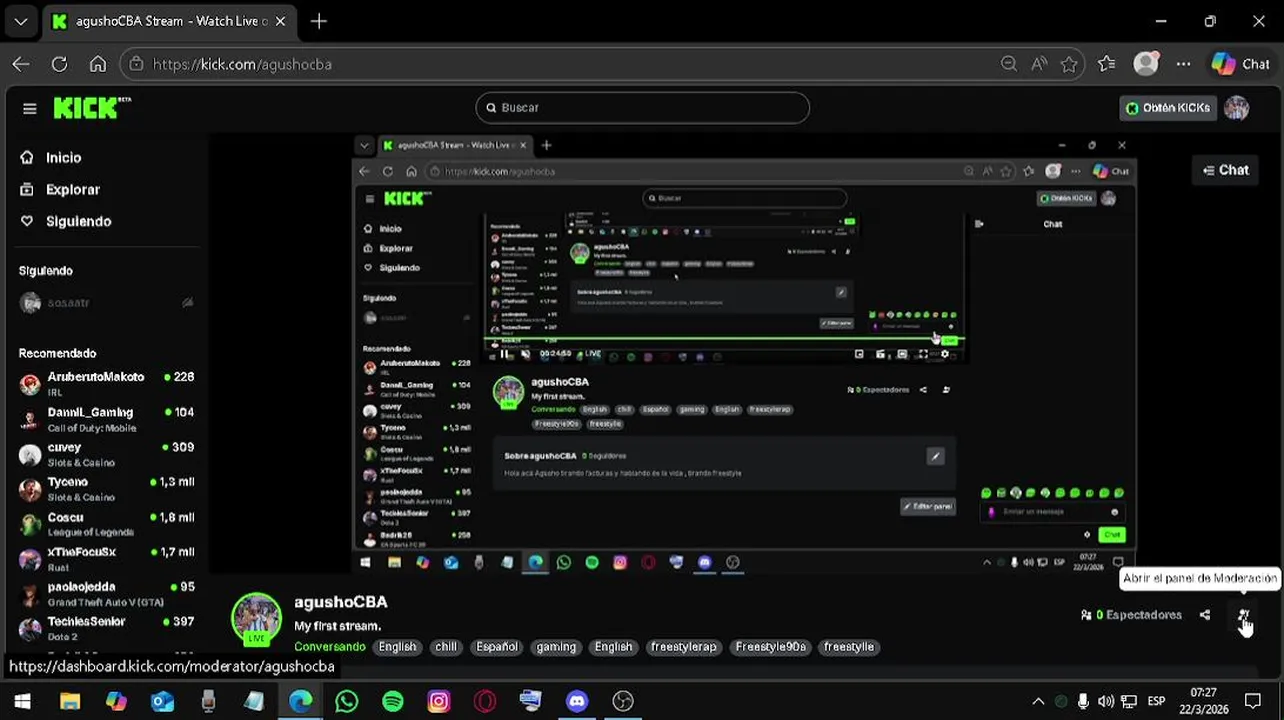Open Copilot Chat in Edge toolbar
Viewport: 1284px width, 720px height.
pos(1240,64)
